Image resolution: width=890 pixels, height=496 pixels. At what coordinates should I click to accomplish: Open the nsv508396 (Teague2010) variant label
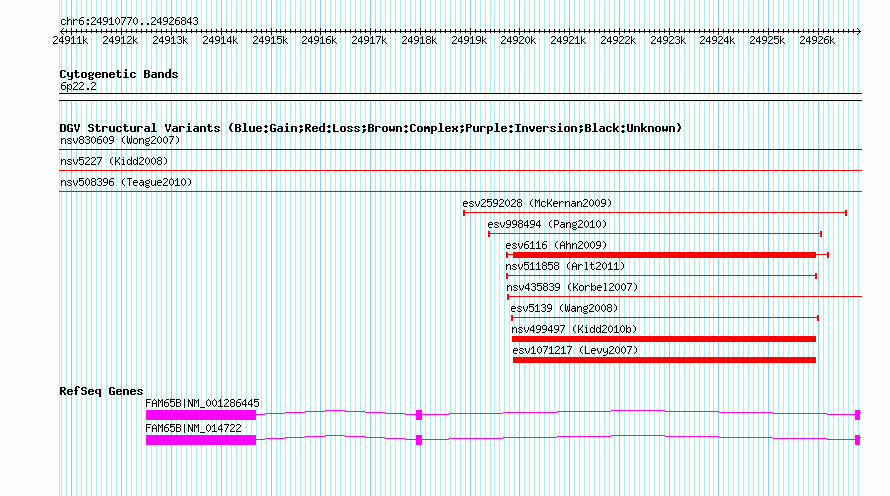(126, 182)
